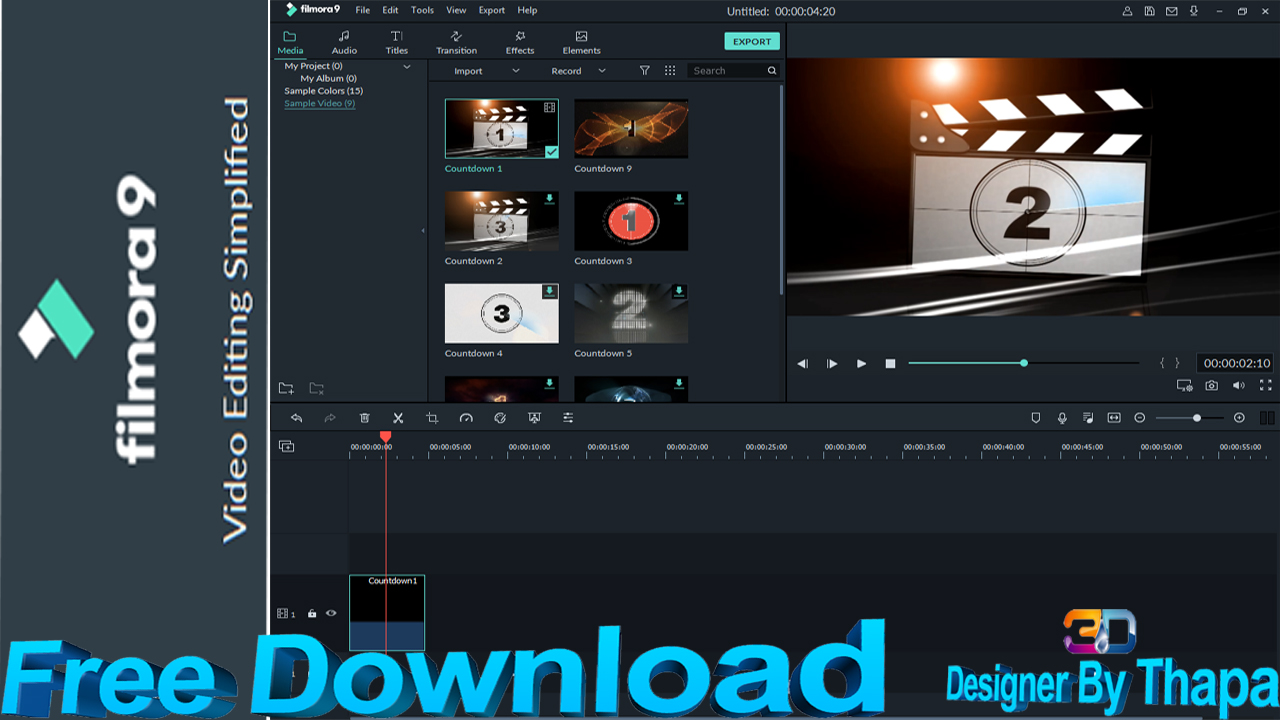Stop the preview playback
1280x720 pixels.
point(890,364)
